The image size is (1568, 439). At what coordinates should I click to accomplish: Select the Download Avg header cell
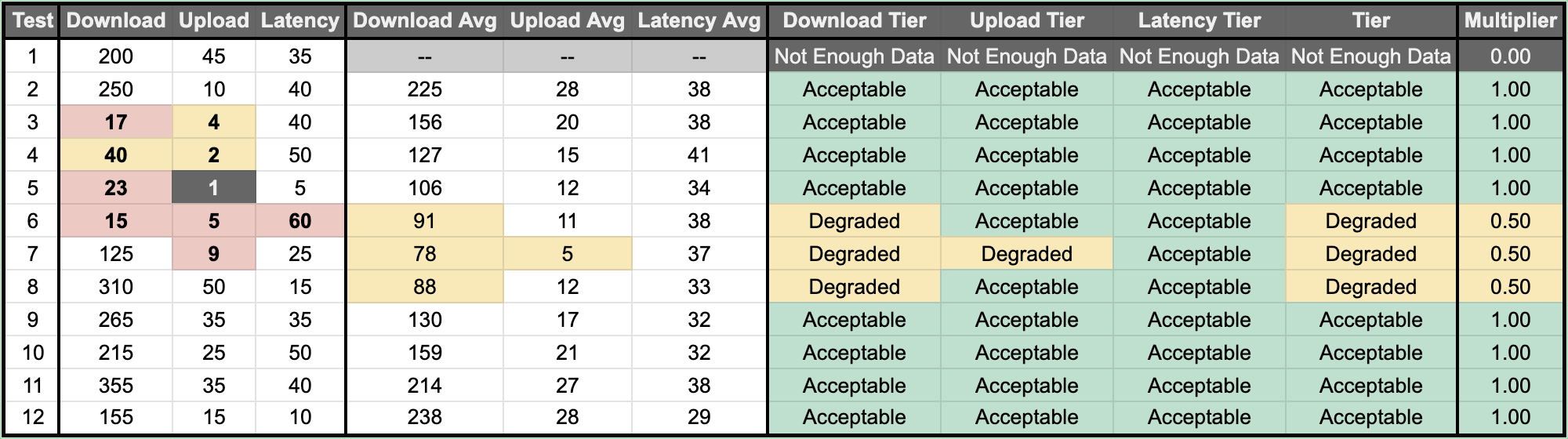pos(424,21)
